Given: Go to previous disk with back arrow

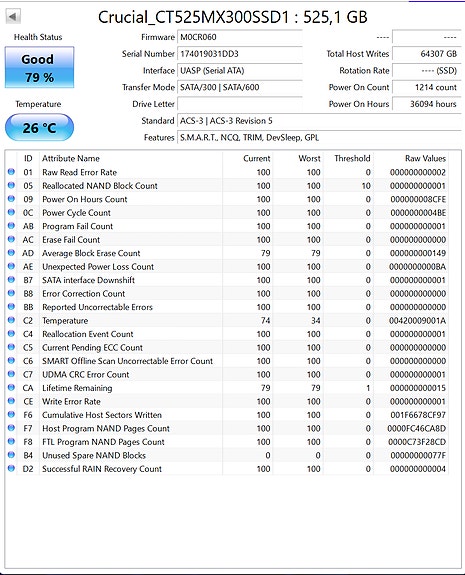Looking at the screenshot, I should pos(13,17).
